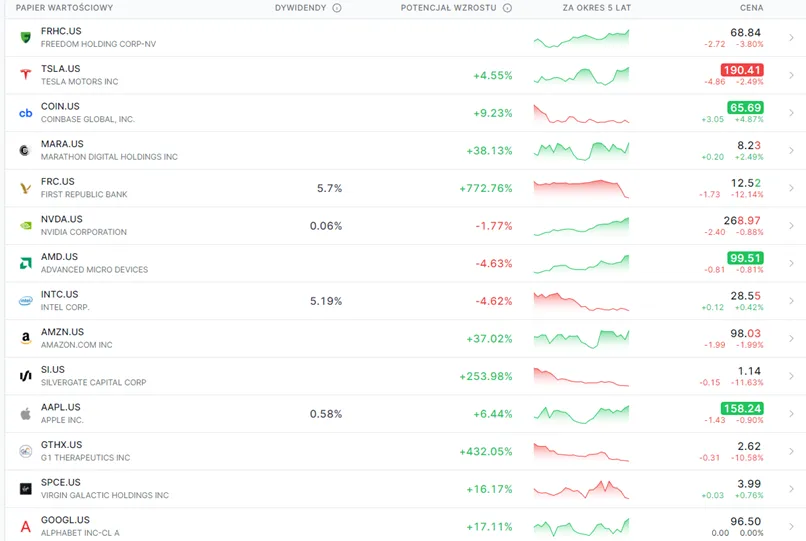
Task: Click the Virgin Galactic 5-year sparkline chart
Action: click(x=581, y=490)
